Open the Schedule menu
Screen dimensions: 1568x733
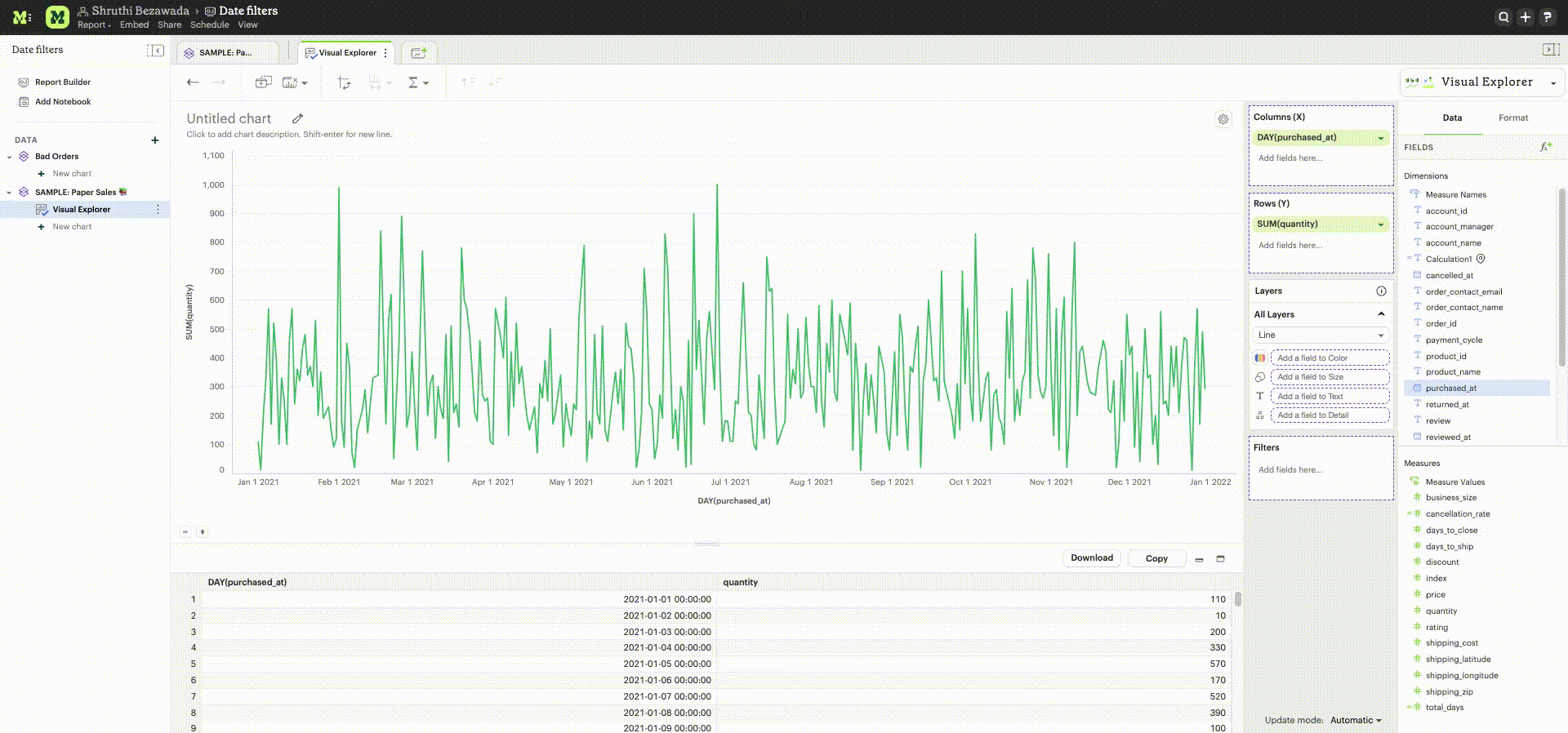pos(209,25)
